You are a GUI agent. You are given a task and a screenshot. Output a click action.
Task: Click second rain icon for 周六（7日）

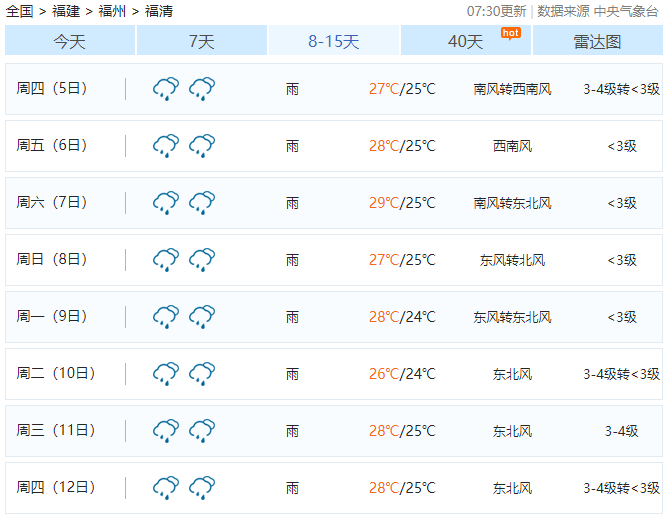202,202
